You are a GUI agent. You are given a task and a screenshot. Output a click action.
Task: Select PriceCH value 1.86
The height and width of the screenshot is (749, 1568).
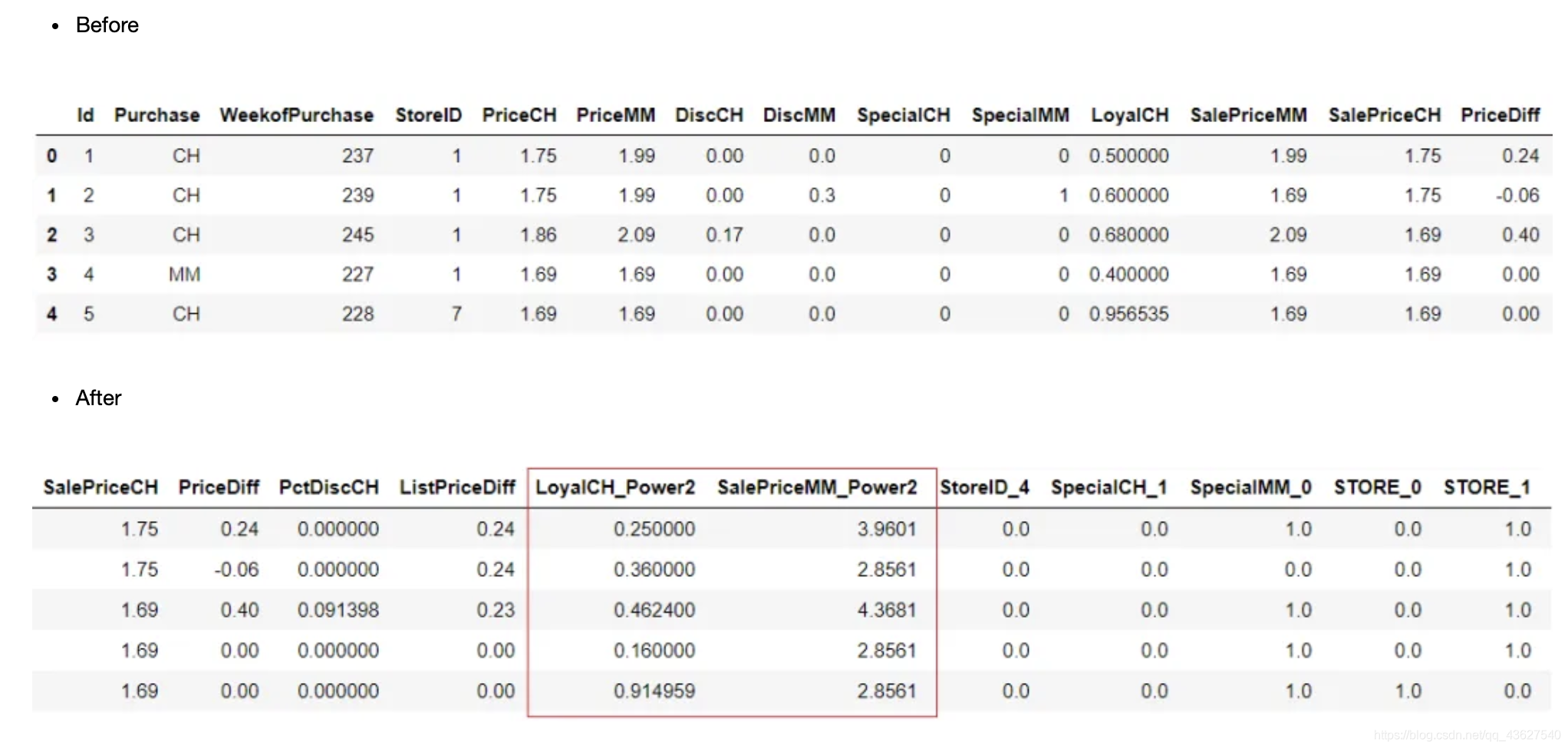pyautogui.click(x=539, y=235)
